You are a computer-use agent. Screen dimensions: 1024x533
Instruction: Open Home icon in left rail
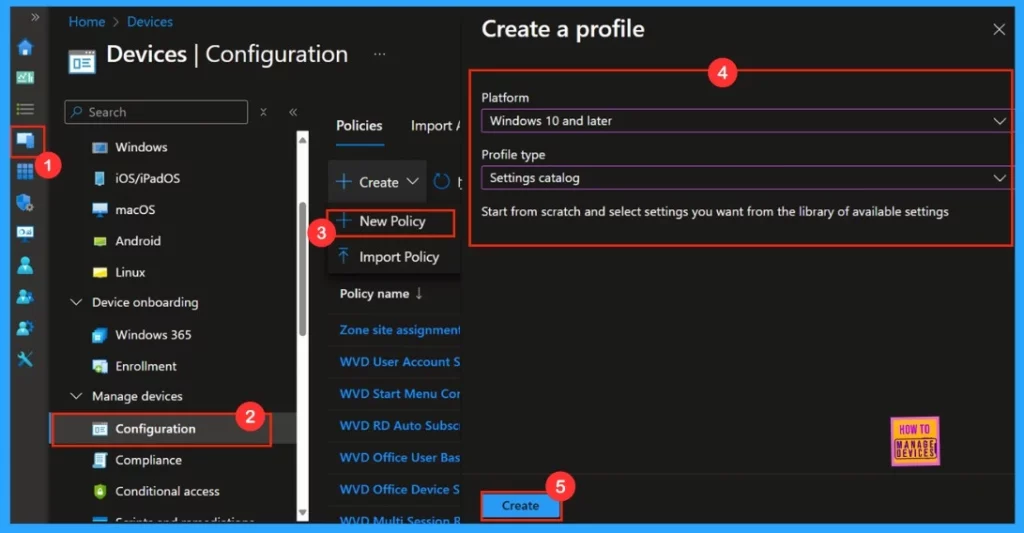(x=25, y=48)
